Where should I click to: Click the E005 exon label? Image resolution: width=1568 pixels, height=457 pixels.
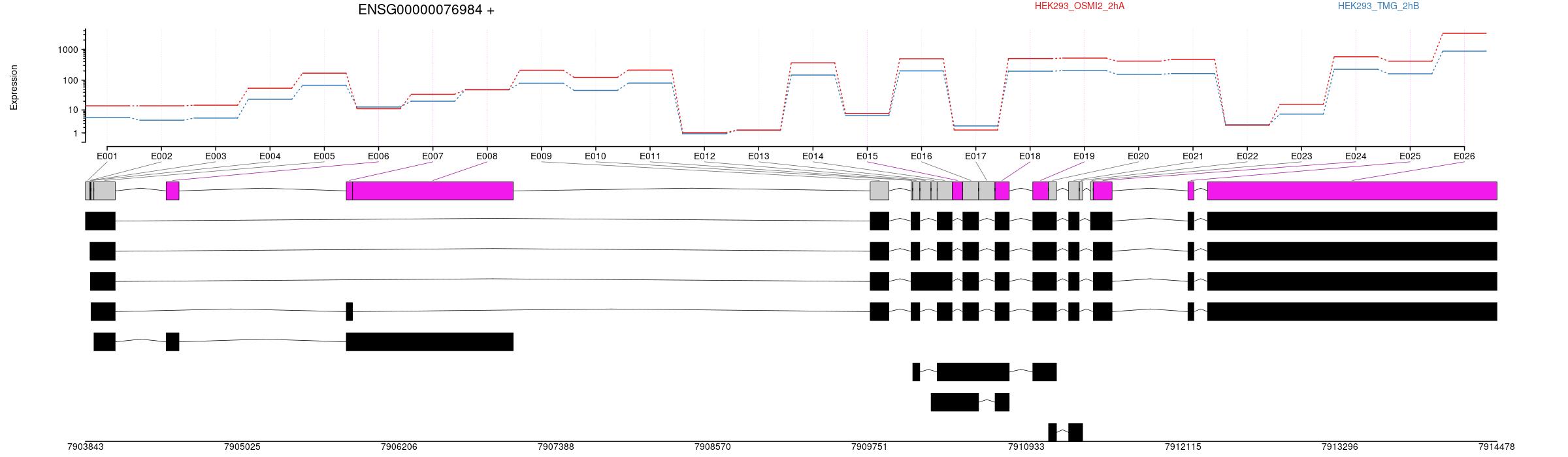324,156
